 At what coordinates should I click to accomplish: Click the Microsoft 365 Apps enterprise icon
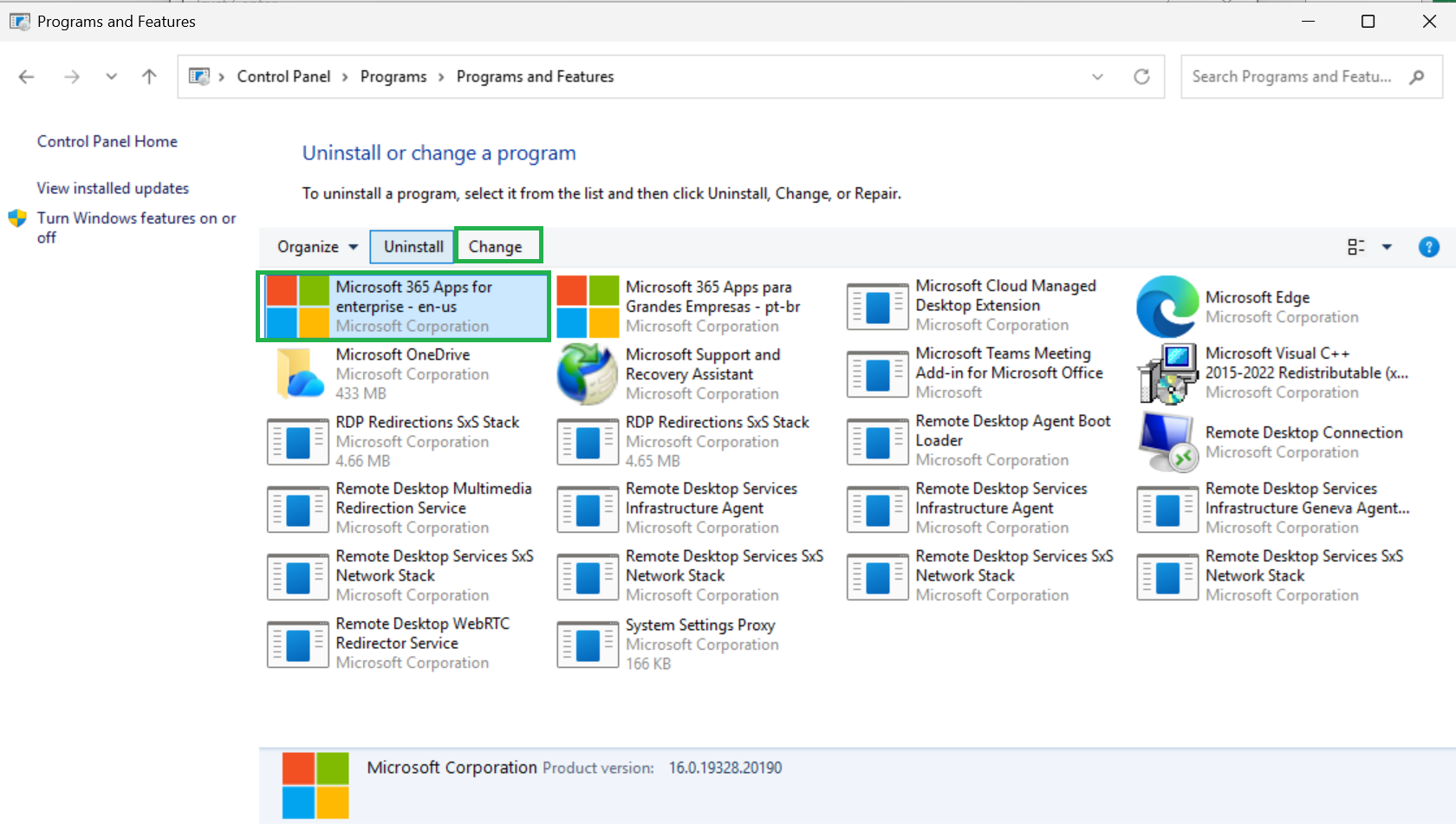(x=298, y=306)
